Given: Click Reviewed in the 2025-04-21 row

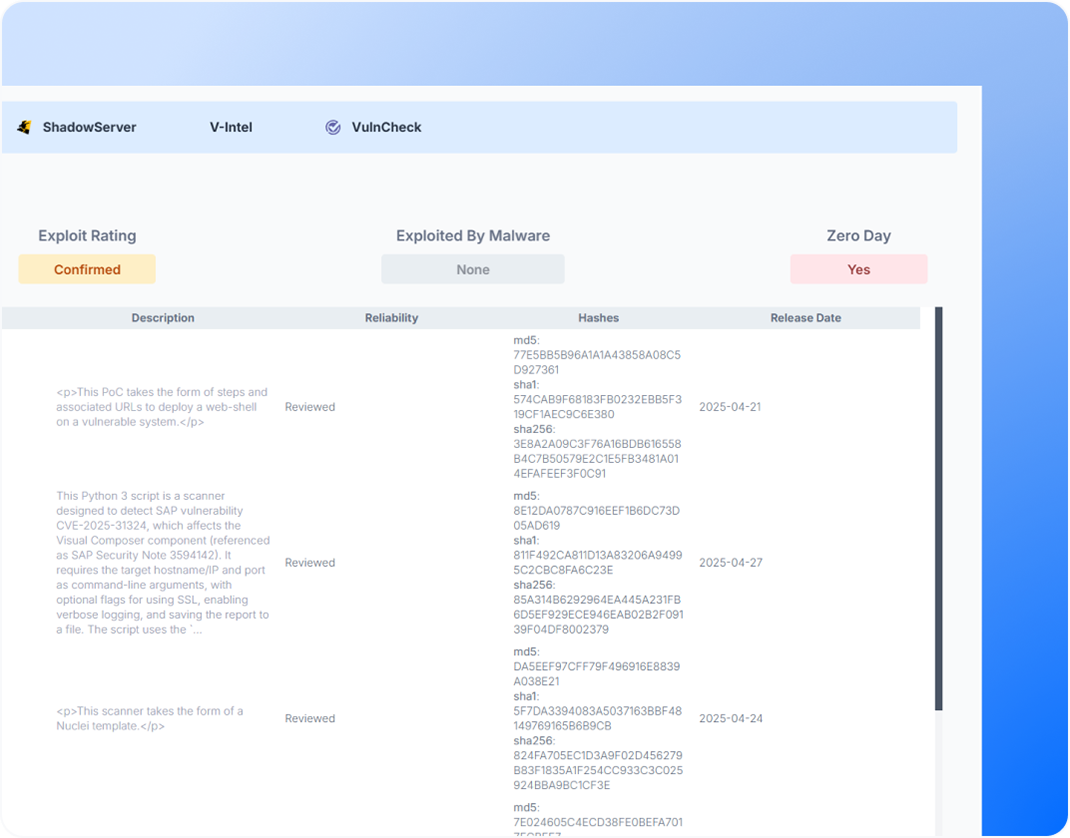Looking at the screenshot, I should 310,407.
